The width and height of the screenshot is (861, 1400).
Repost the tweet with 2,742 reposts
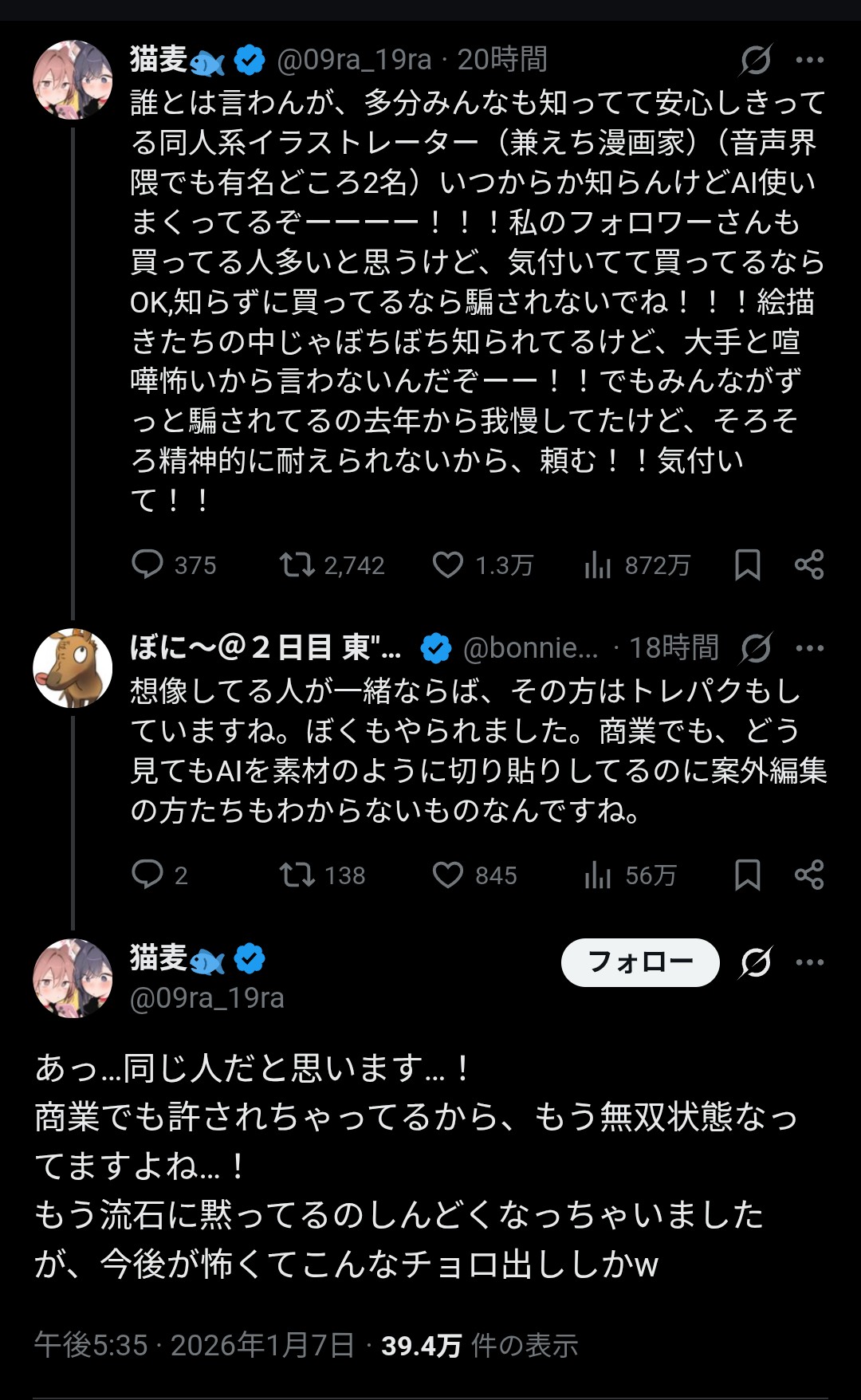pos(297,564)
